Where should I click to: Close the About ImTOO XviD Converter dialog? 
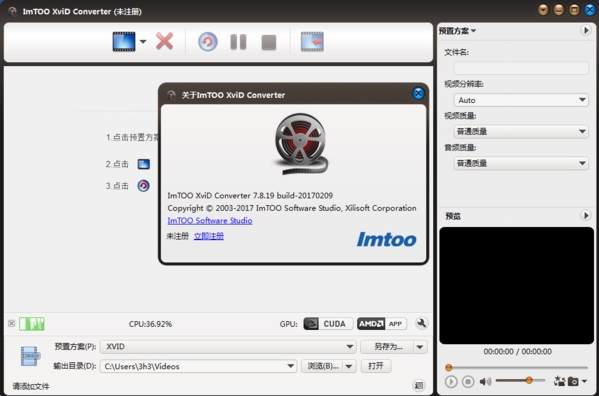pyautogui.click(x=418, y=93)
